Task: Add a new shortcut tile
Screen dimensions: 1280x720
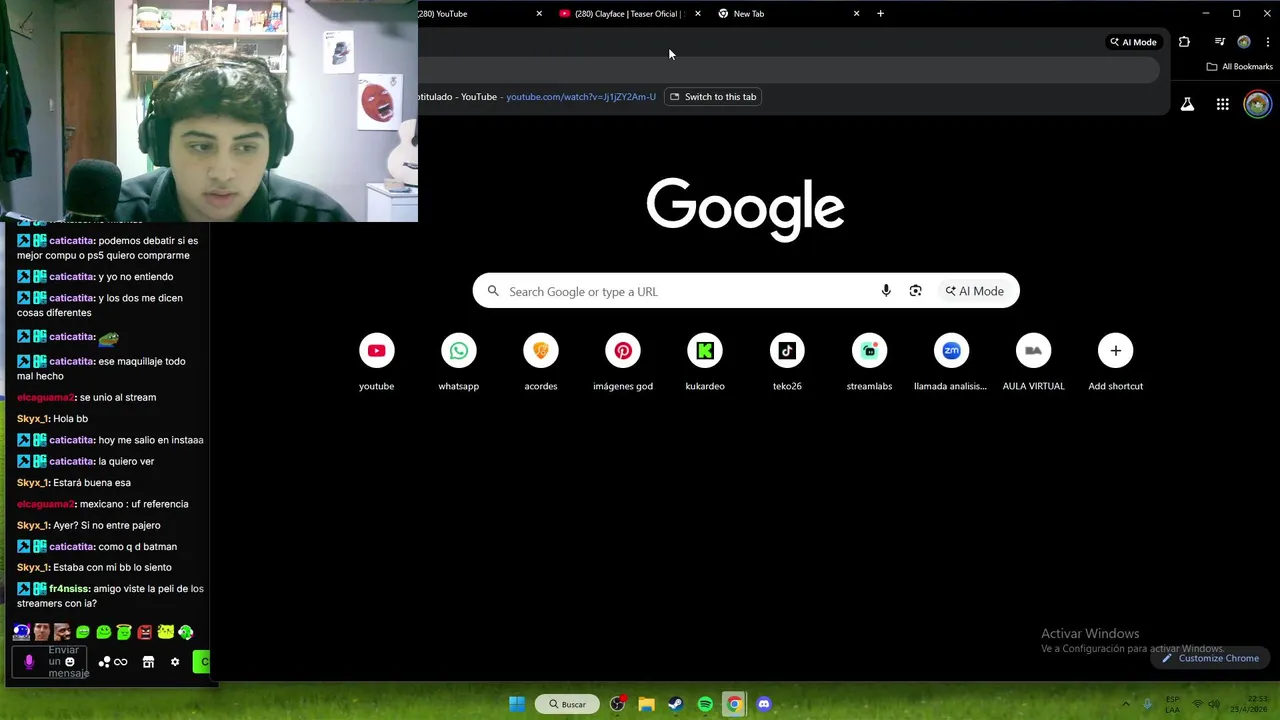Action: coord(1116,362)
